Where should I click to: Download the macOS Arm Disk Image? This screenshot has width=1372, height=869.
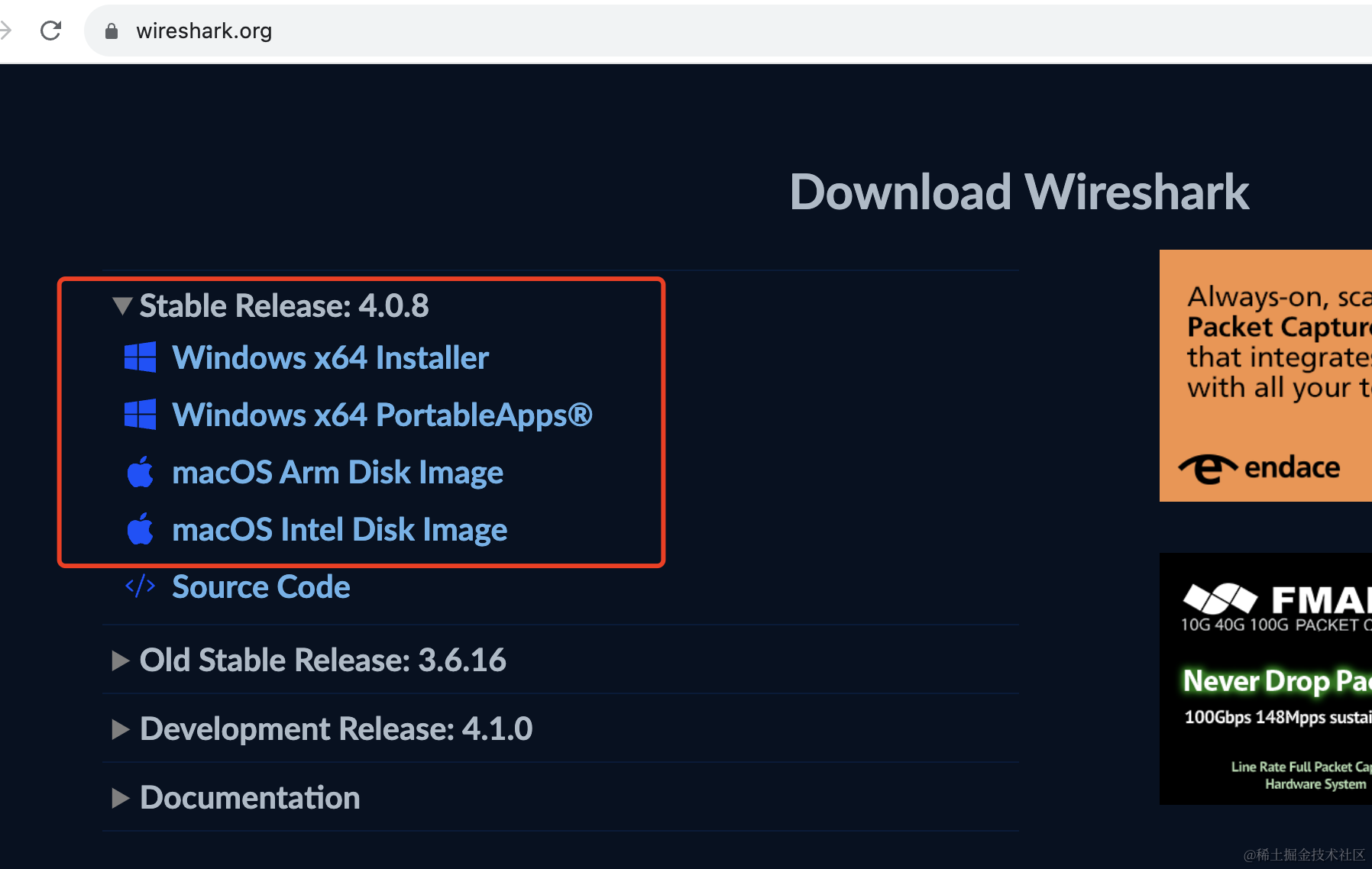(x=338, y=472)
